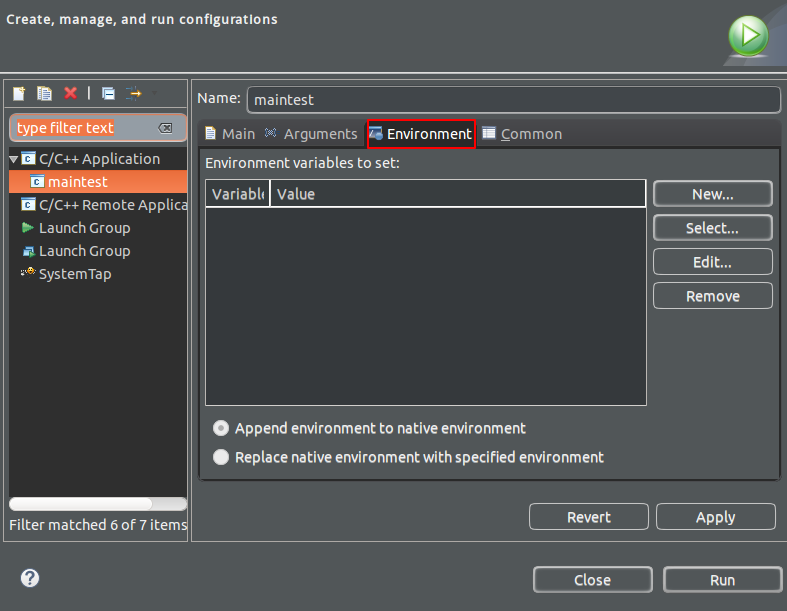Viewport: 787px width, 611px height.
Task: Select the SystemTap entry
Action: click(75, 274)
